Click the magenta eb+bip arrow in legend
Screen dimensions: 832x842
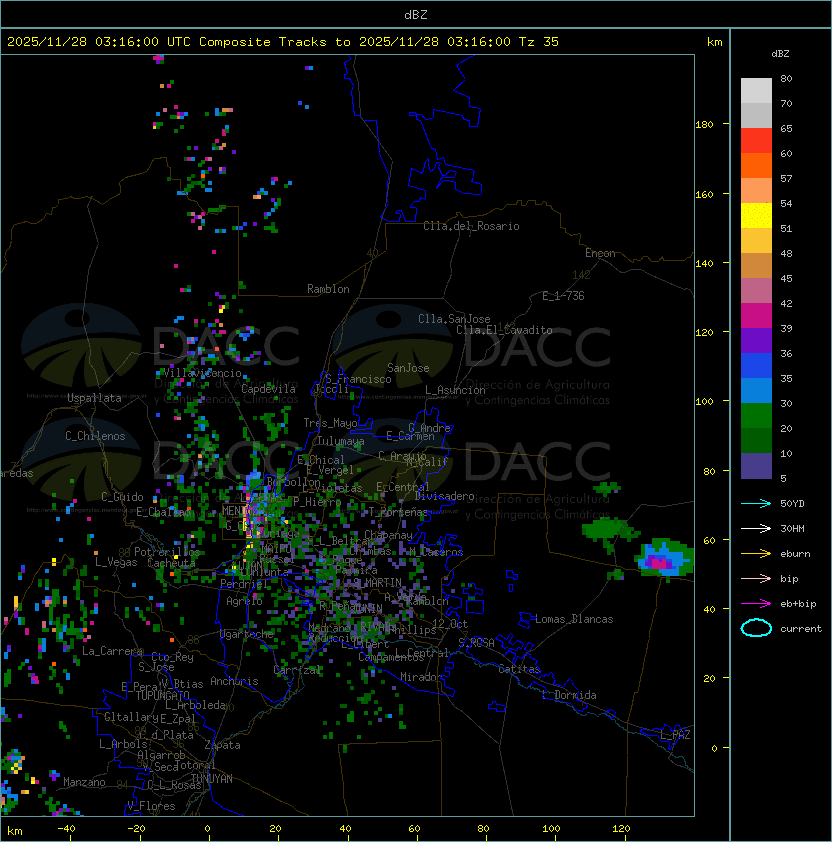(x=756, y=604)
